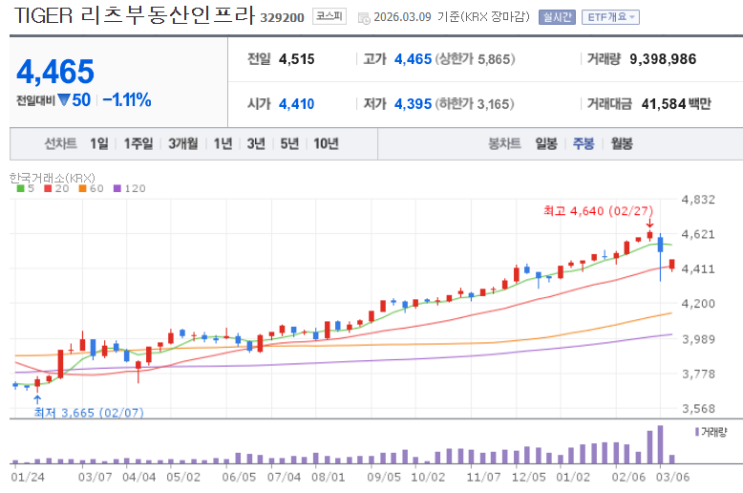Viewport: 743px width, 493px height.
Task: Click the 12/05 date axis label
Action: [x=528, y=477]
